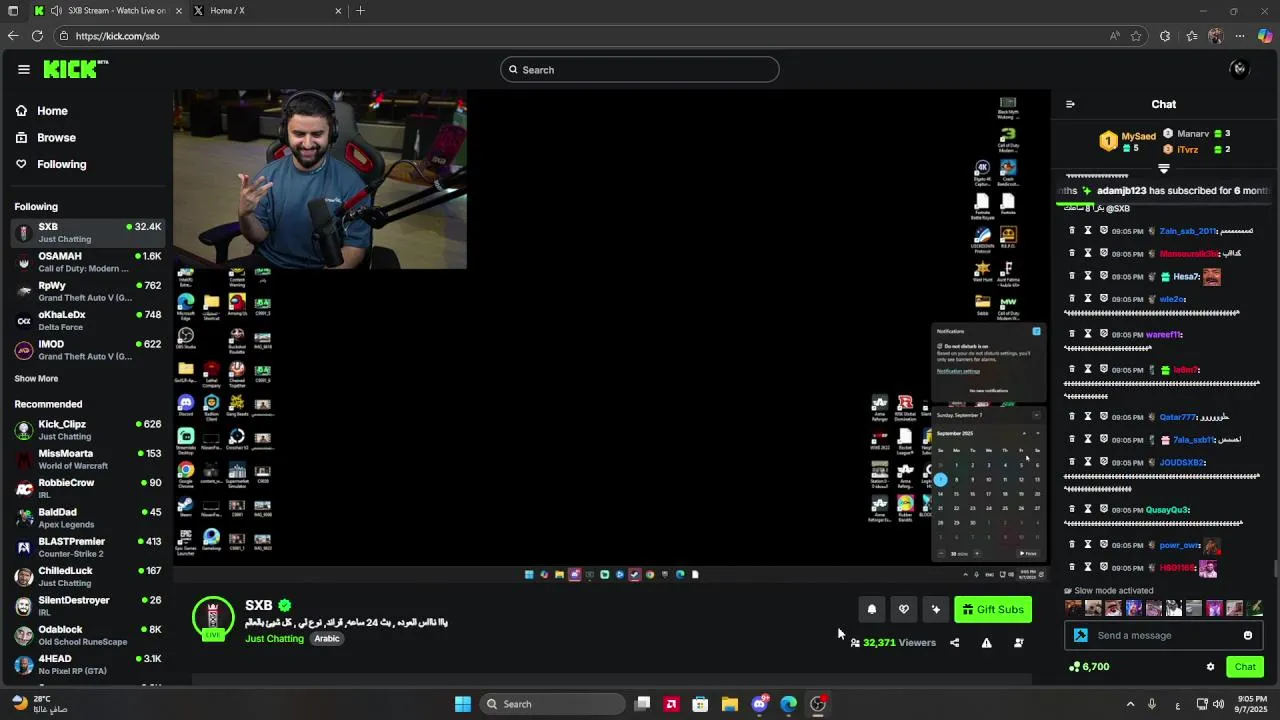Refresh the page

pyautogui.click(x=37, y=36)
